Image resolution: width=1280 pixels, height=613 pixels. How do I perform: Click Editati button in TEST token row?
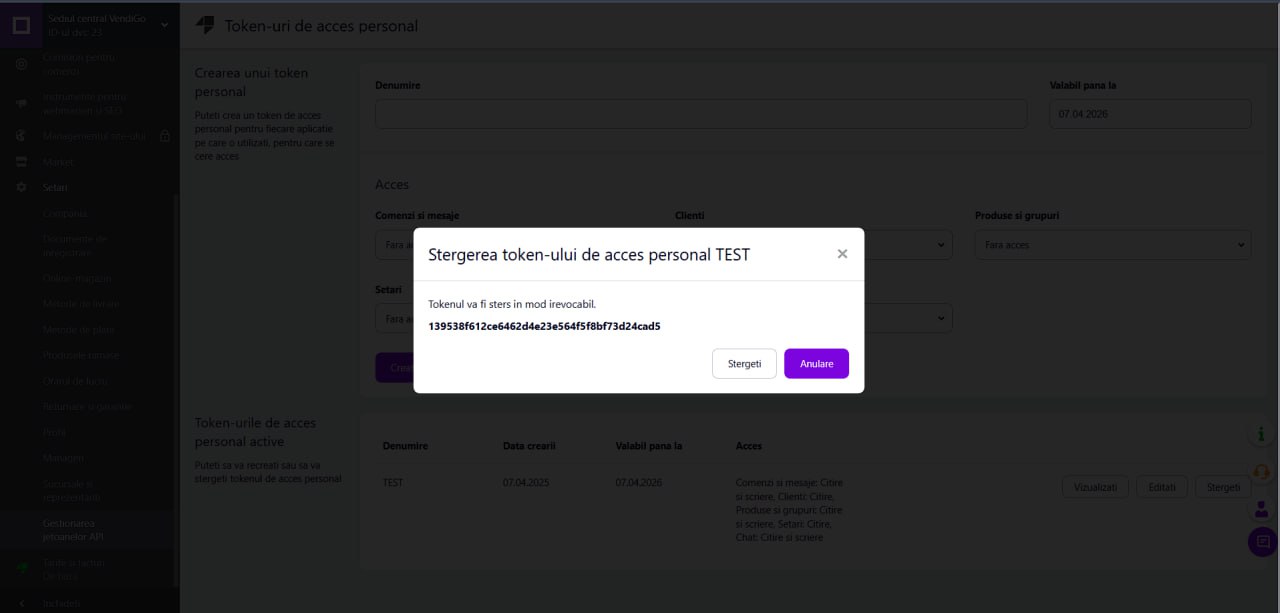tap(1162, 487)
